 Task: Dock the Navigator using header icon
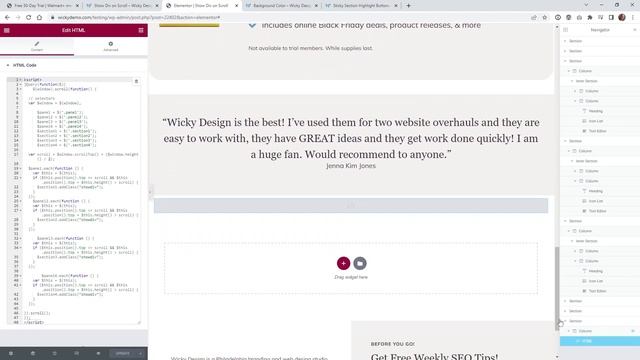tap(565, 30)
